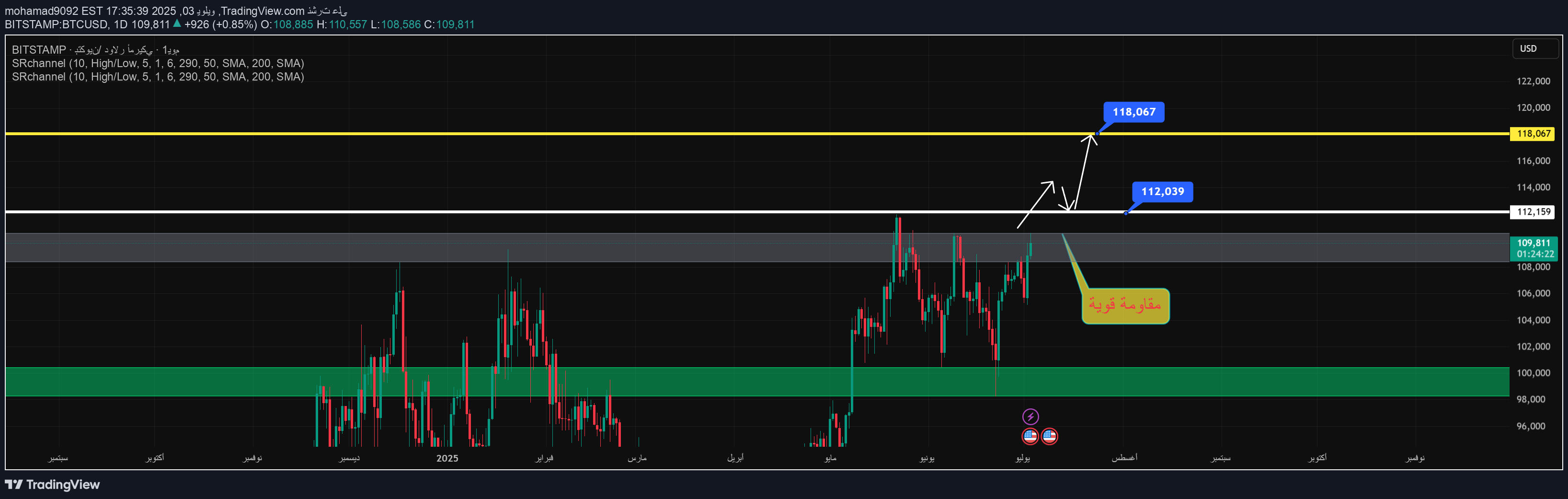The height and width of the screenshot is (499, 1568).
Task: Click the يونيو month label on time axis
Action: pos(927,458)
